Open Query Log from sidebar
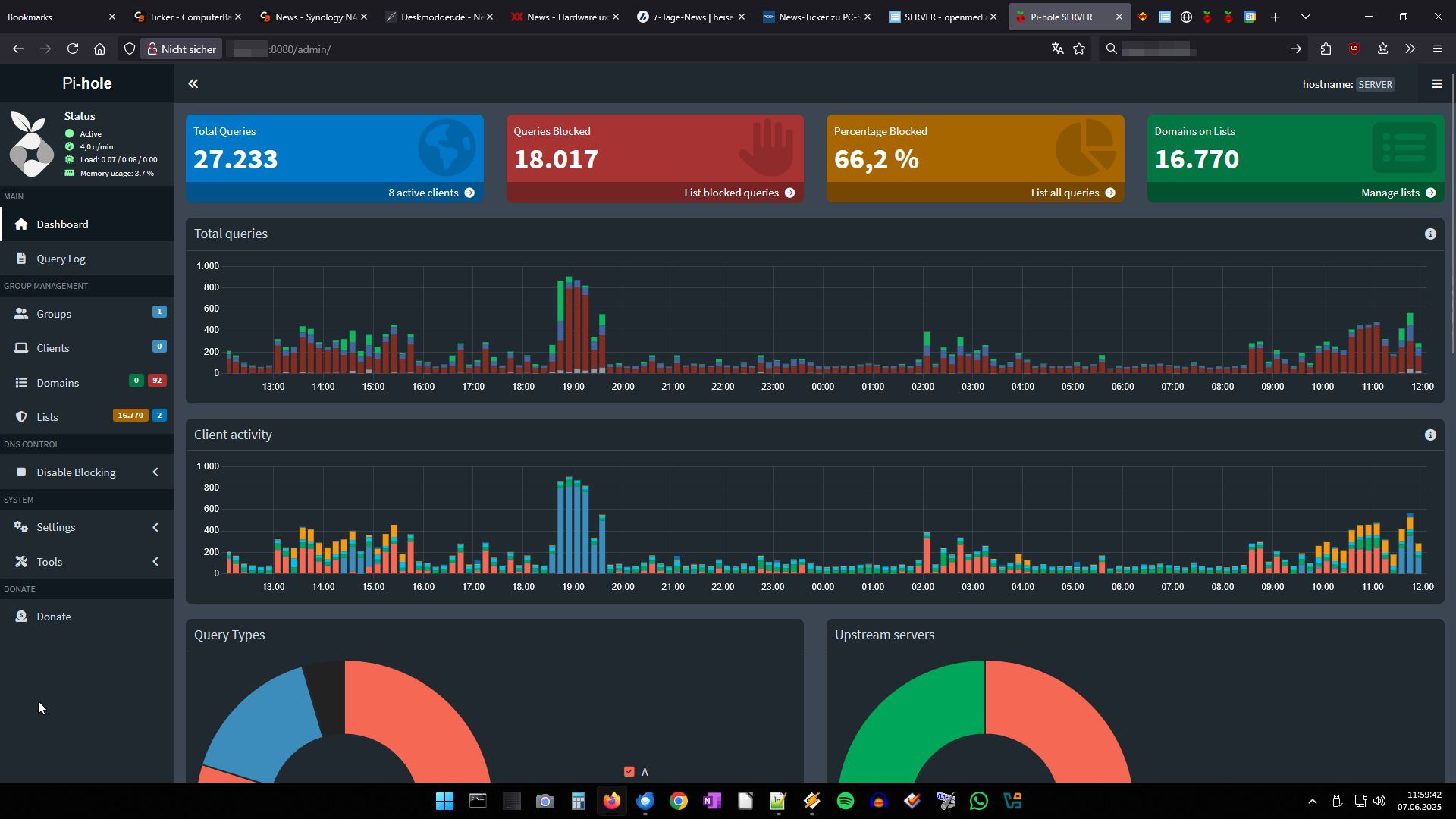 pos(61,259)
